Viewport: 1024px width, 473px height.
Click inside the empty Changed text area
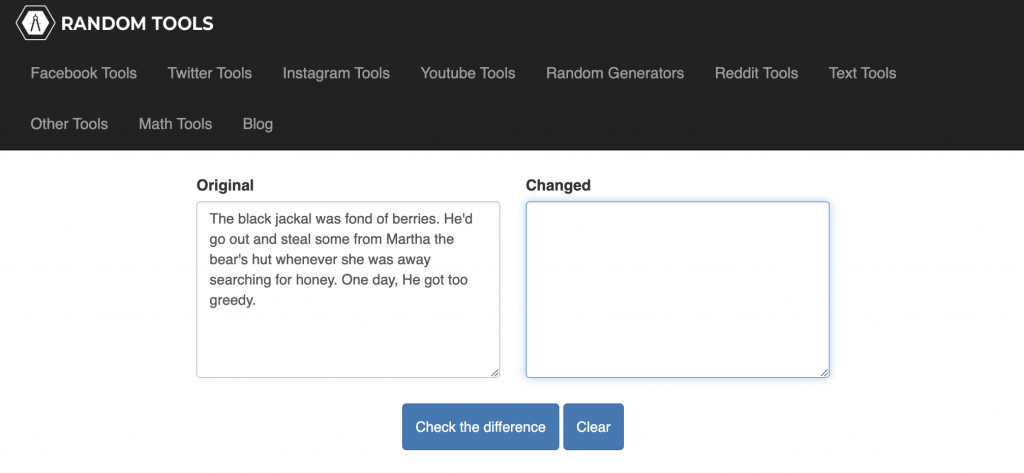(x=678, y=289)
